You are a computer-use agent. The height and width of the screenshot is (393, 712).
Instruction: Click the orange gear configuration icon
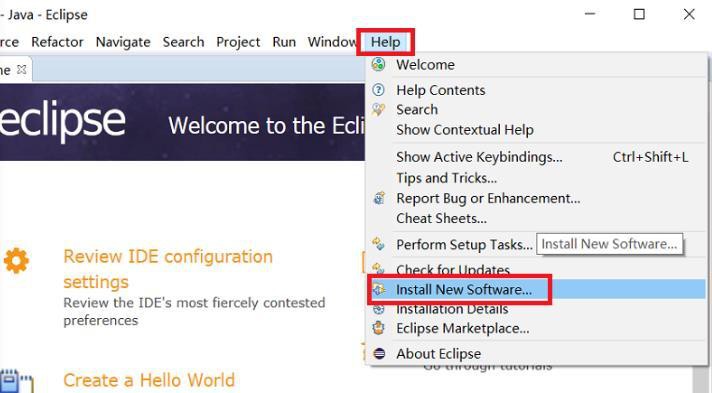click(16, 260)
